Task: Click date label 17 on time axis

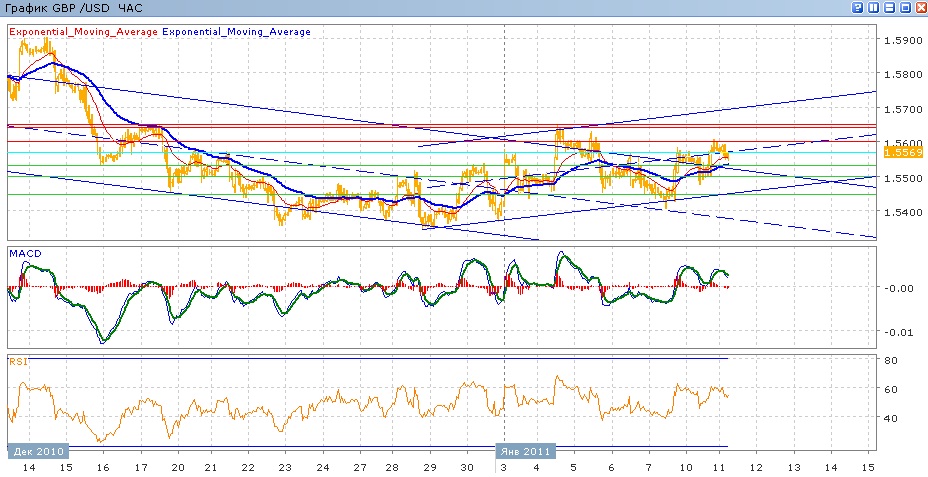Action: 140,467
